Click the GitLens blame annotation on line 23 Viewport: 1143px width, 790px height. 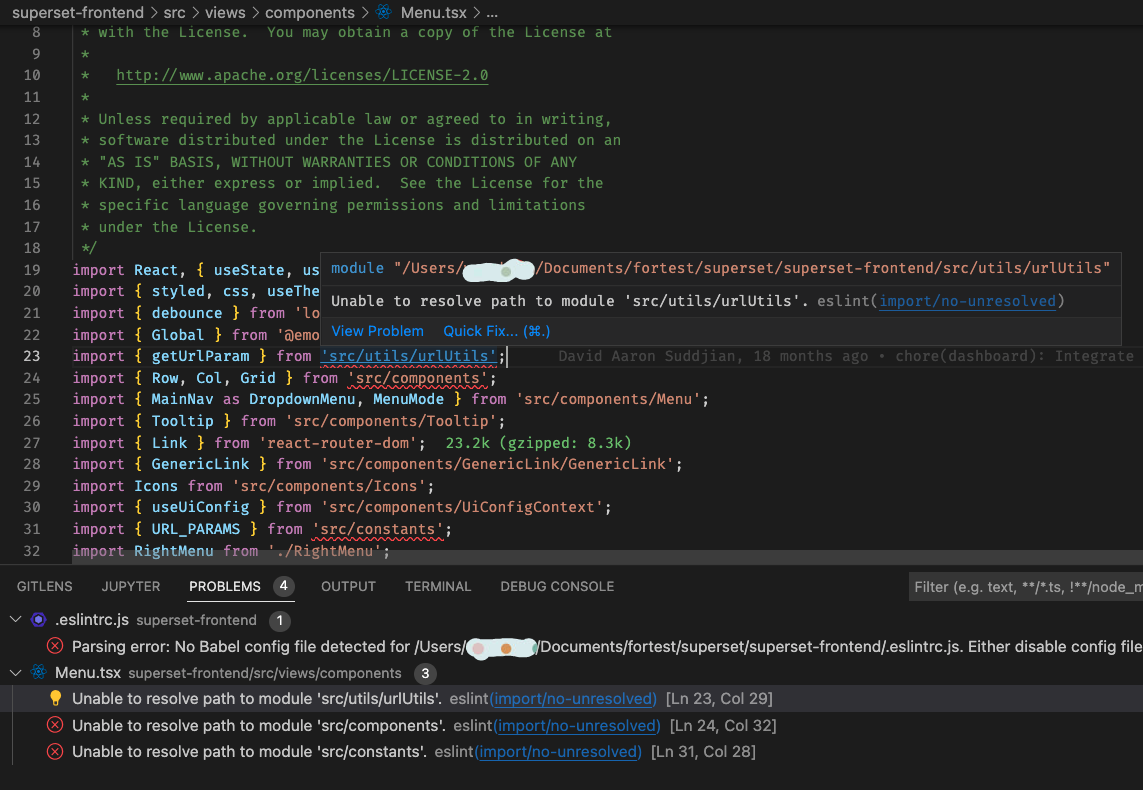[x=846, y=356]
